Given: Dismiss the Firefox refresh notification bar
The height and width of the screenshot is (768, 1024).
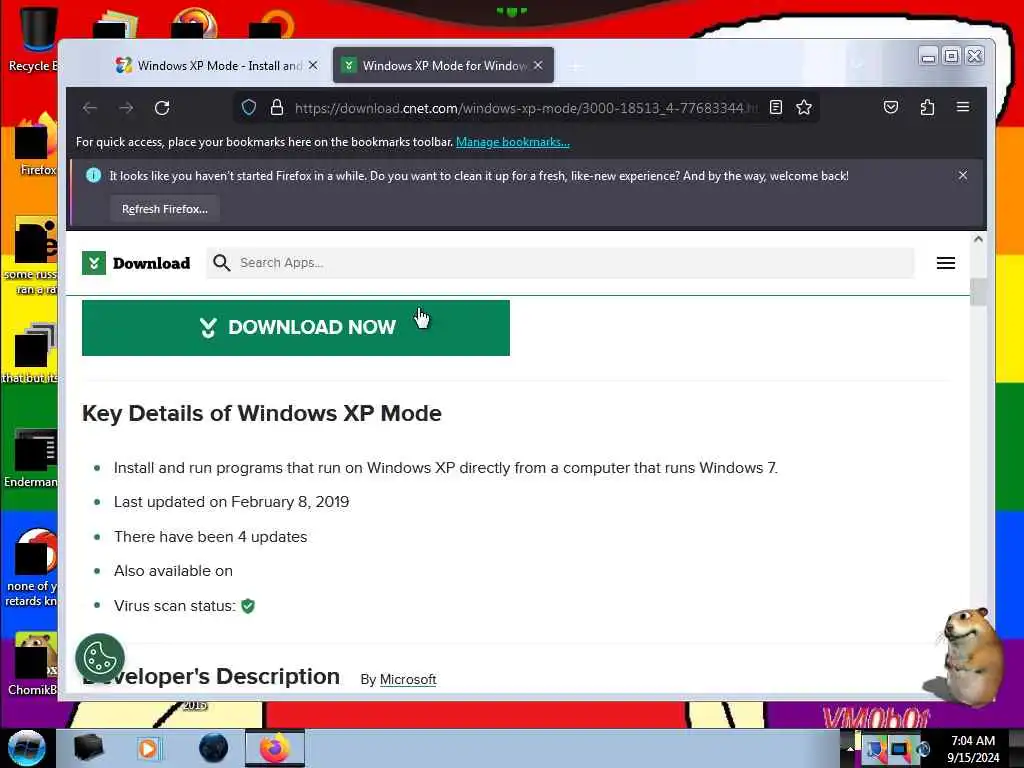Looking at the screenshot, I should (x=963, y=175).
